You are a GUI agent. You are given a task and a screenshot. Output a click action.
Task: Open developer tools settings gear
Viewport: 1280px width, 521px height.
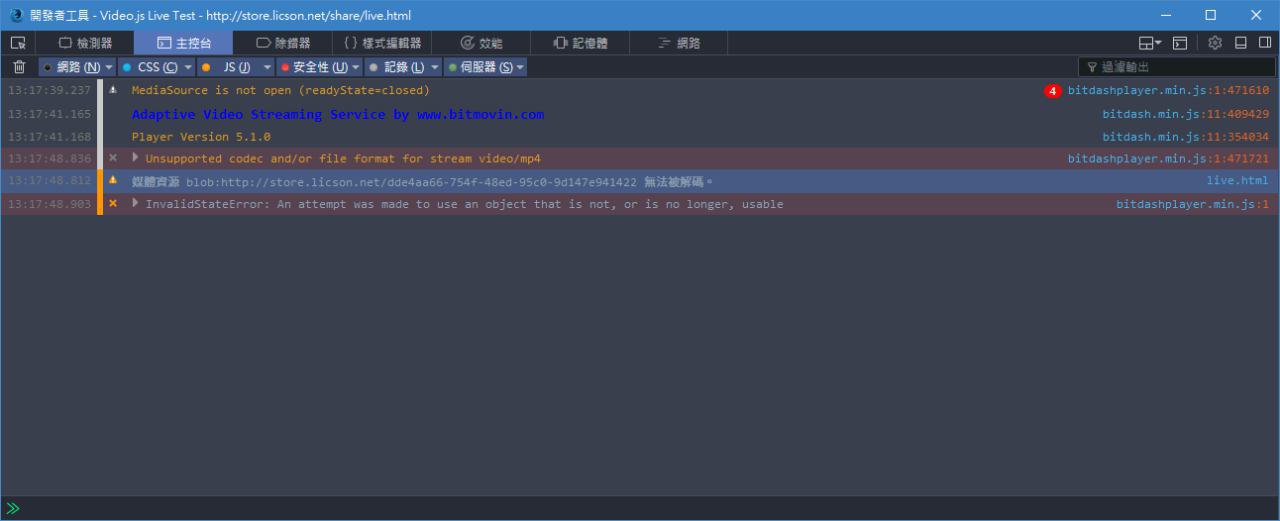[1215, 43]
